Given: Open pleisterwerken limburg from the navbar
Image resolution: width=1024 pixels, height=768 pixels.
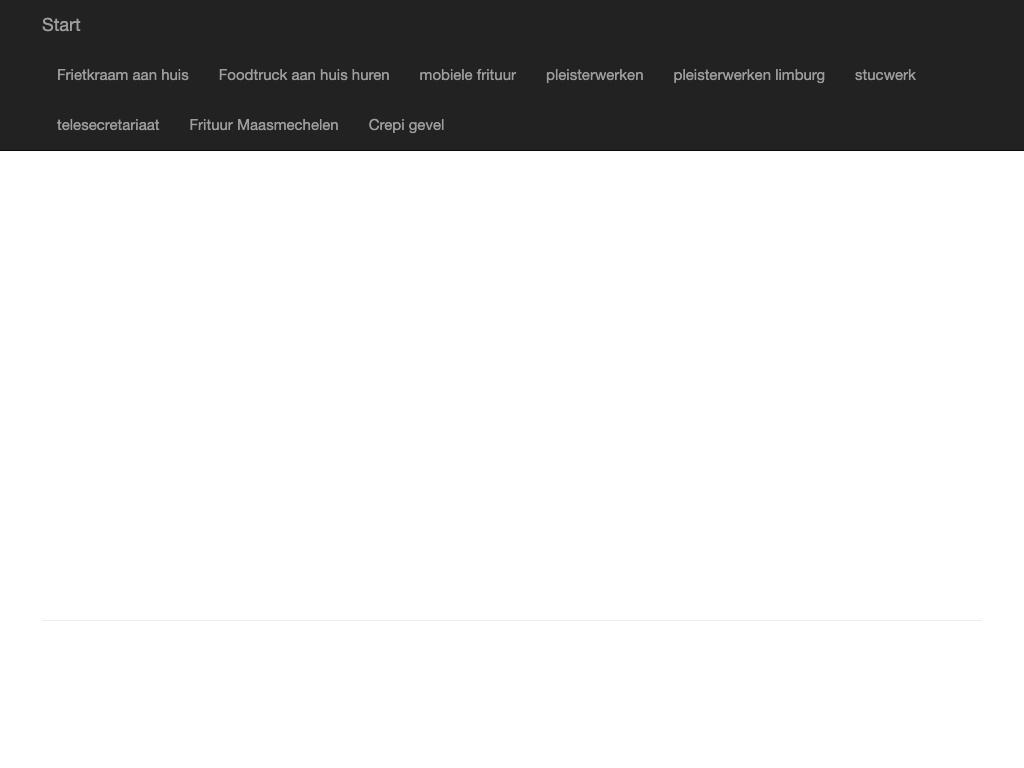Looking at the screenshot, I should [749, 75].
